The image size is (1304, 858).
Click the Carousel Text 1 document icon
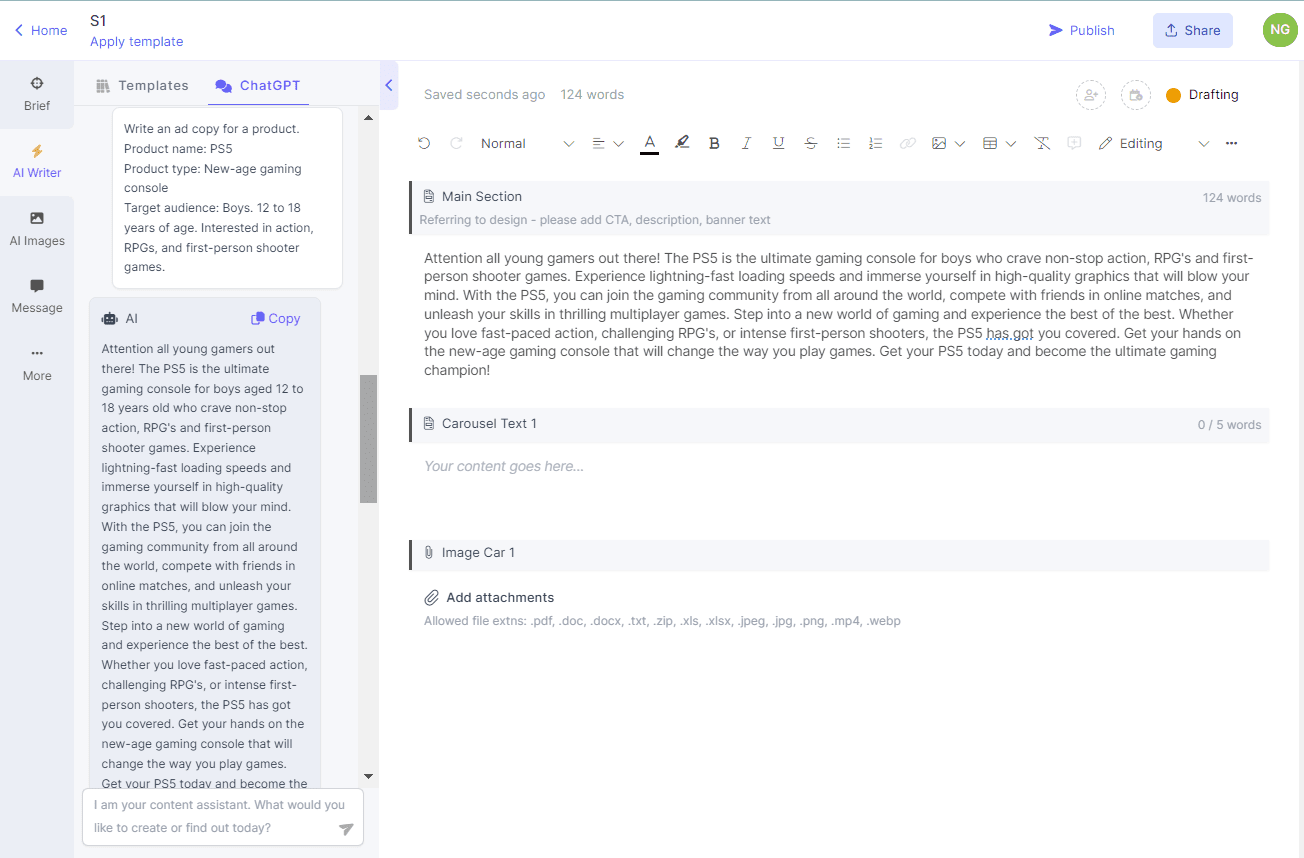point(429,424)
